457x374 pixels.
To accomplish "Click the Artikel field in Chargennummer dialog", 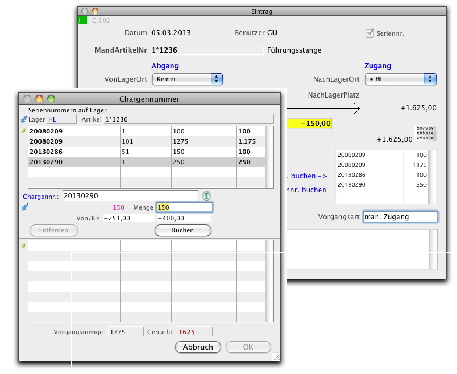I will pos(189,119).
